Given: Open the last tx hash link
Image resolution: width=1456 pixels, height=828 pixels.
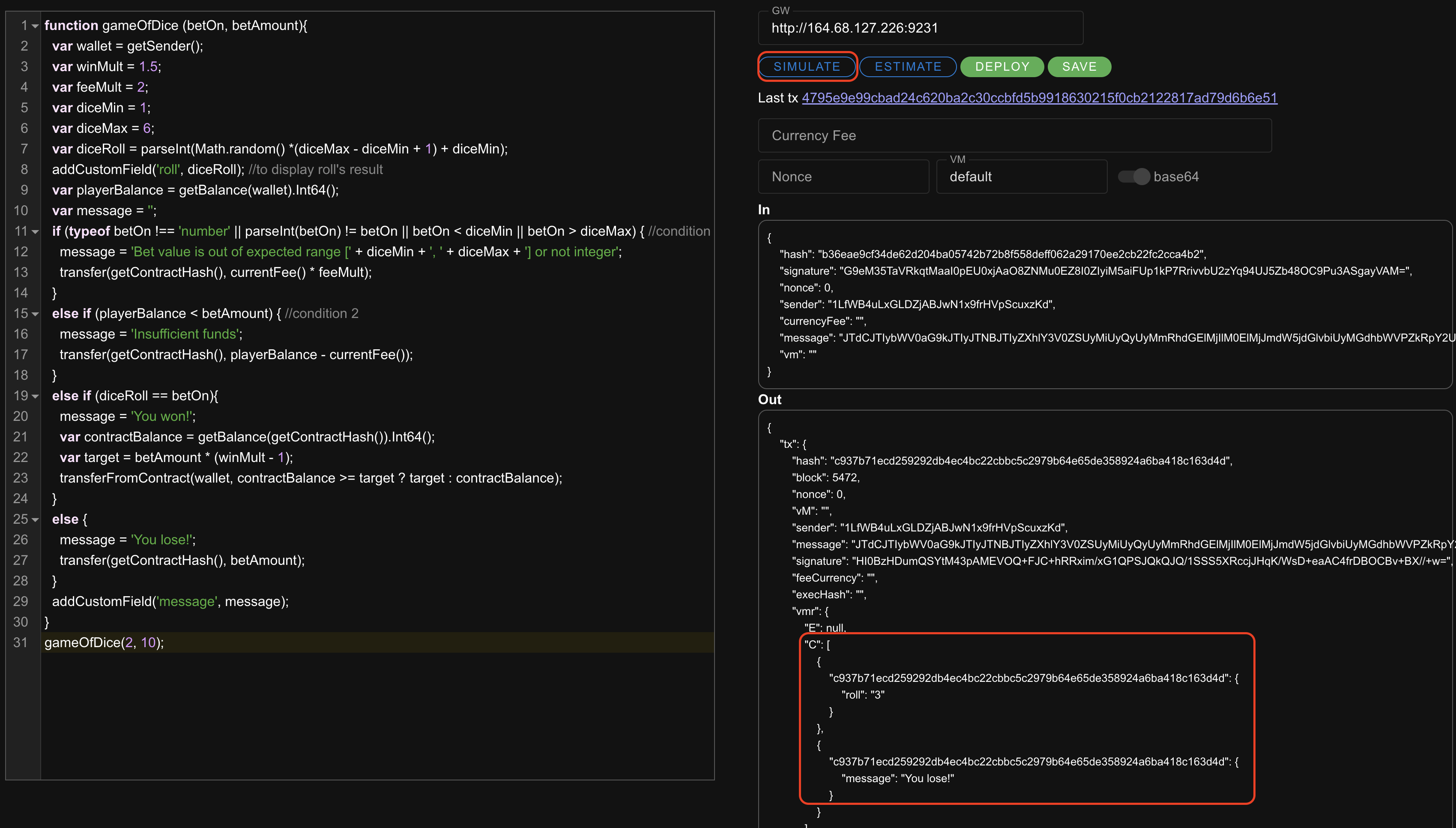Looking at the screenshot, I should point(1040,98).
